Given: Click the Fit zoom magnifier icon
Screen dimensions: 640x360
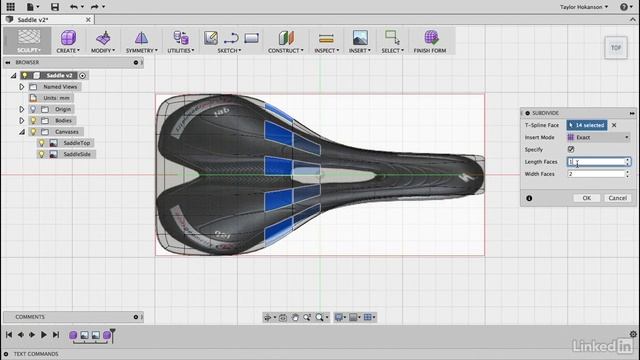Looking at the screenshot, I should coord(320,317).
